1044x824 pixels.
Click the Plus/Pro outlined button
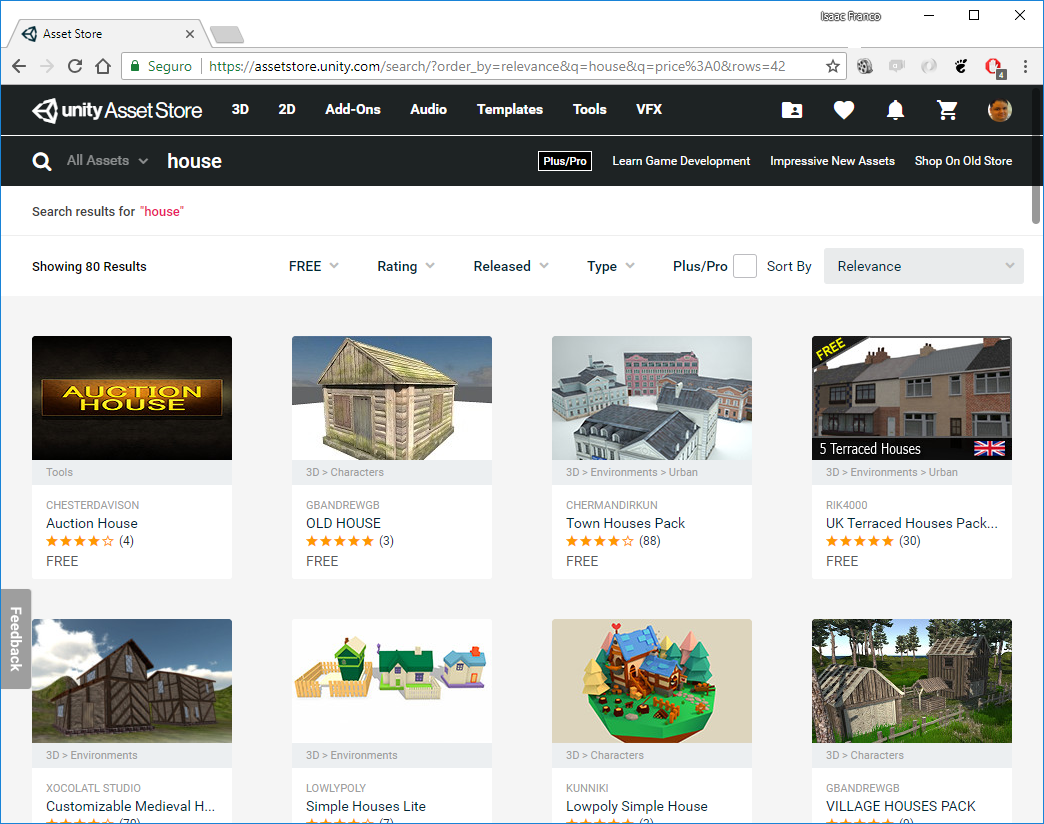tap(565, 161)
